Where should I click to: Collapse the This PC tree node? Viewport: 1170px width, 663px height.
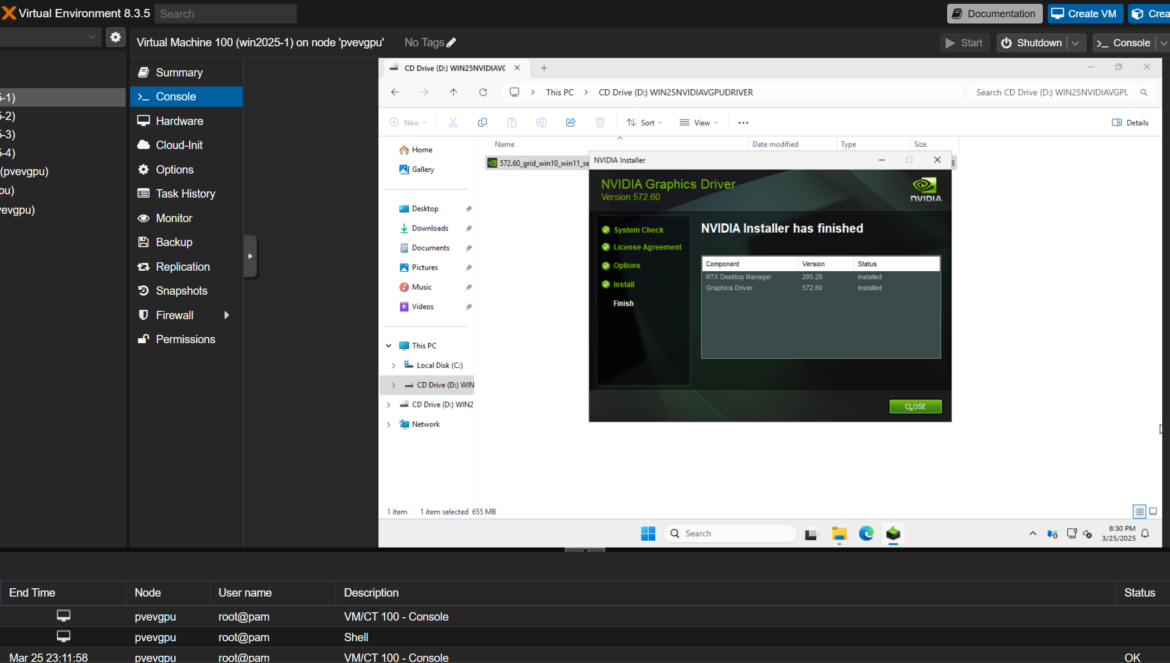[x=389, y=346]
